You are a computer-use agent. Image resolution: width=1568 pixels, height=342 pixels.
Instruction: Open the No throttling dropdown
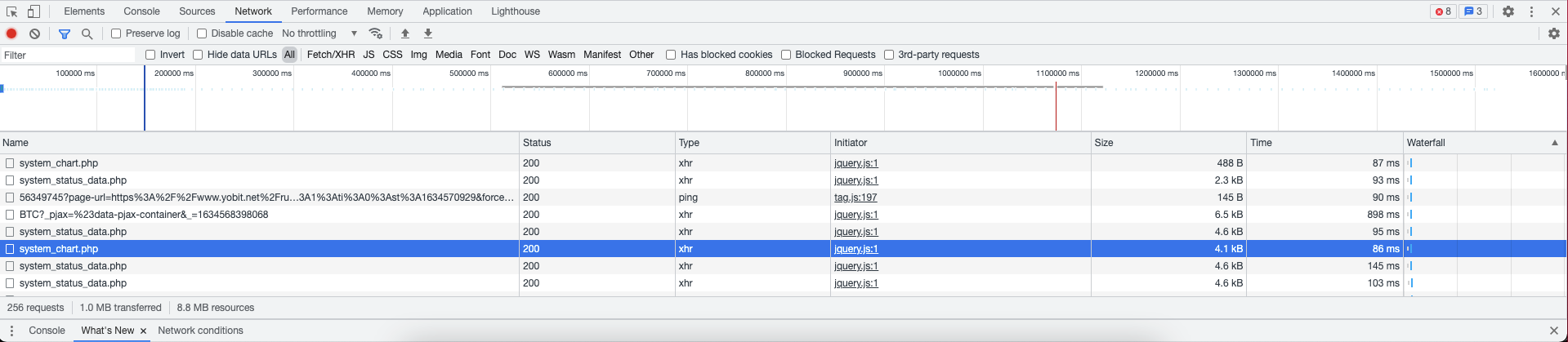coord(319,33)
